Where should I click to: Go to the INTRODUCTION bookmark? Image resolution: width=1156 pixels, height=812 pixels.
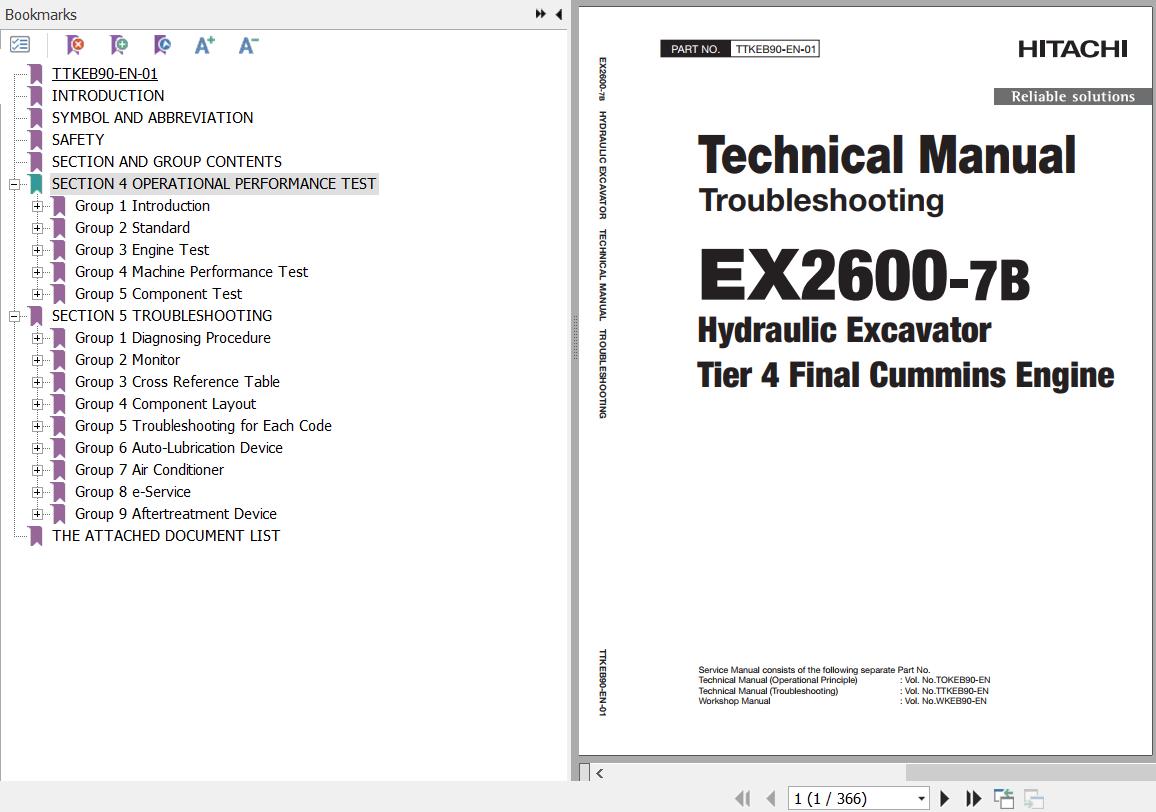point(108,96)
